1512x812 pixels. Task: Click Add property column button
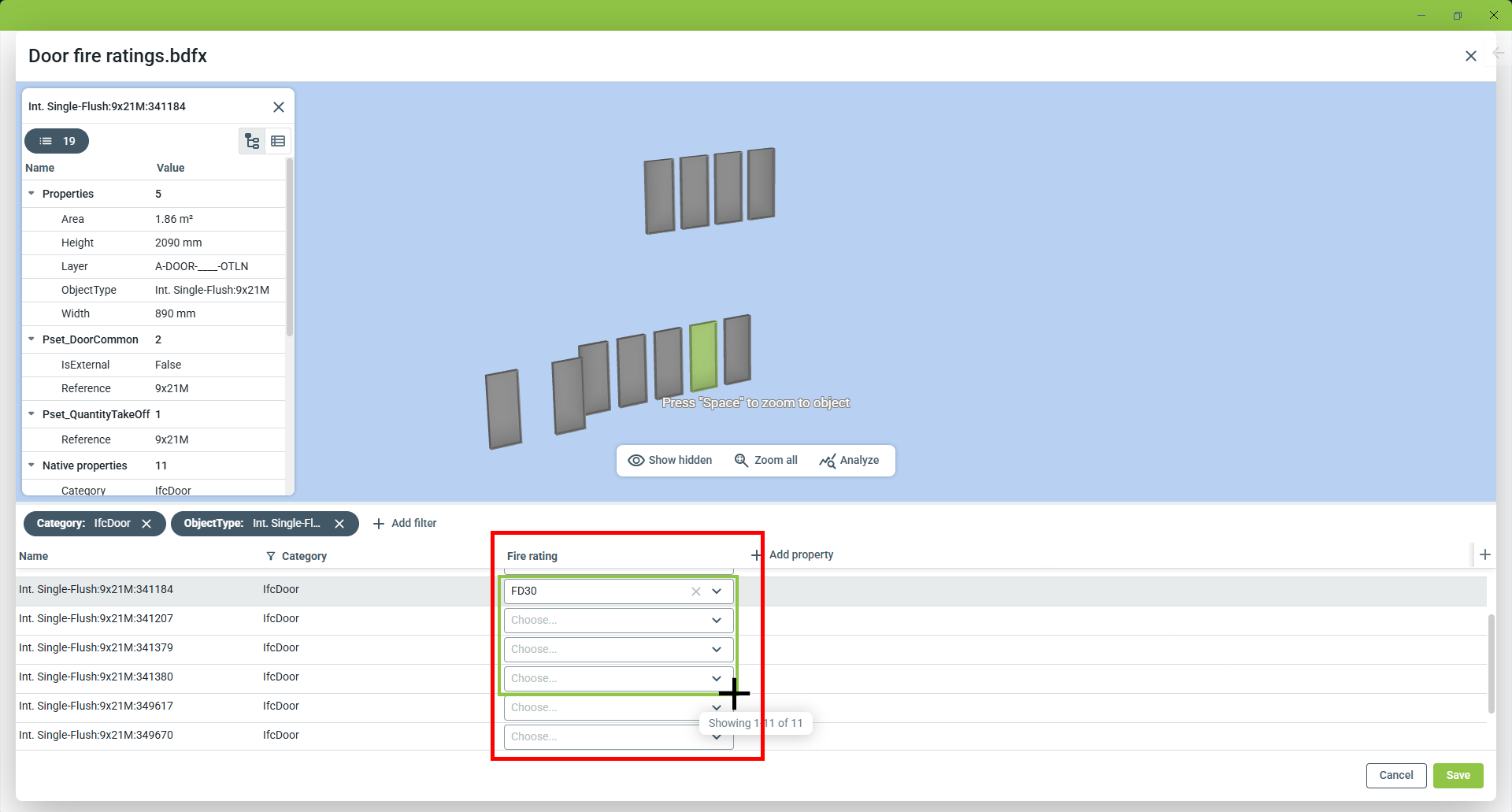(x=792, y=555)
